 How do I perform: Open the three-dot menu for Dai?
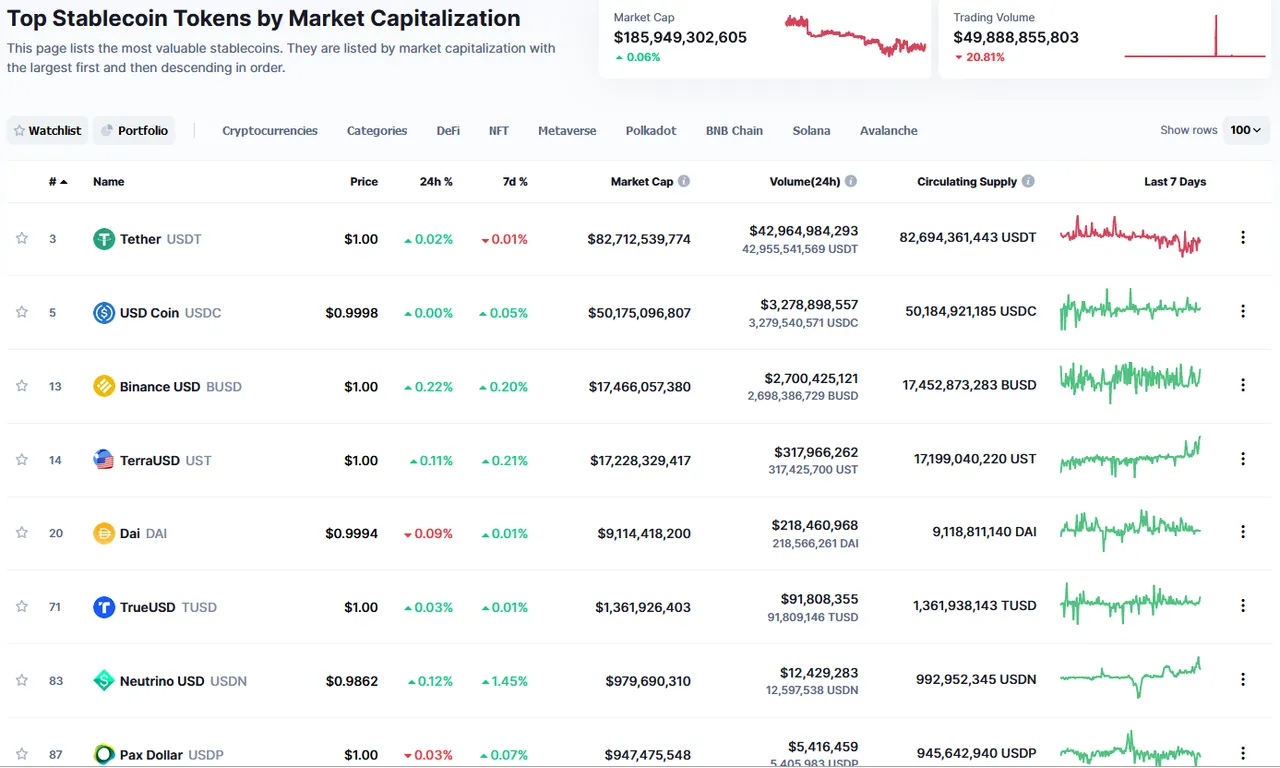(x=1243, y=532)
